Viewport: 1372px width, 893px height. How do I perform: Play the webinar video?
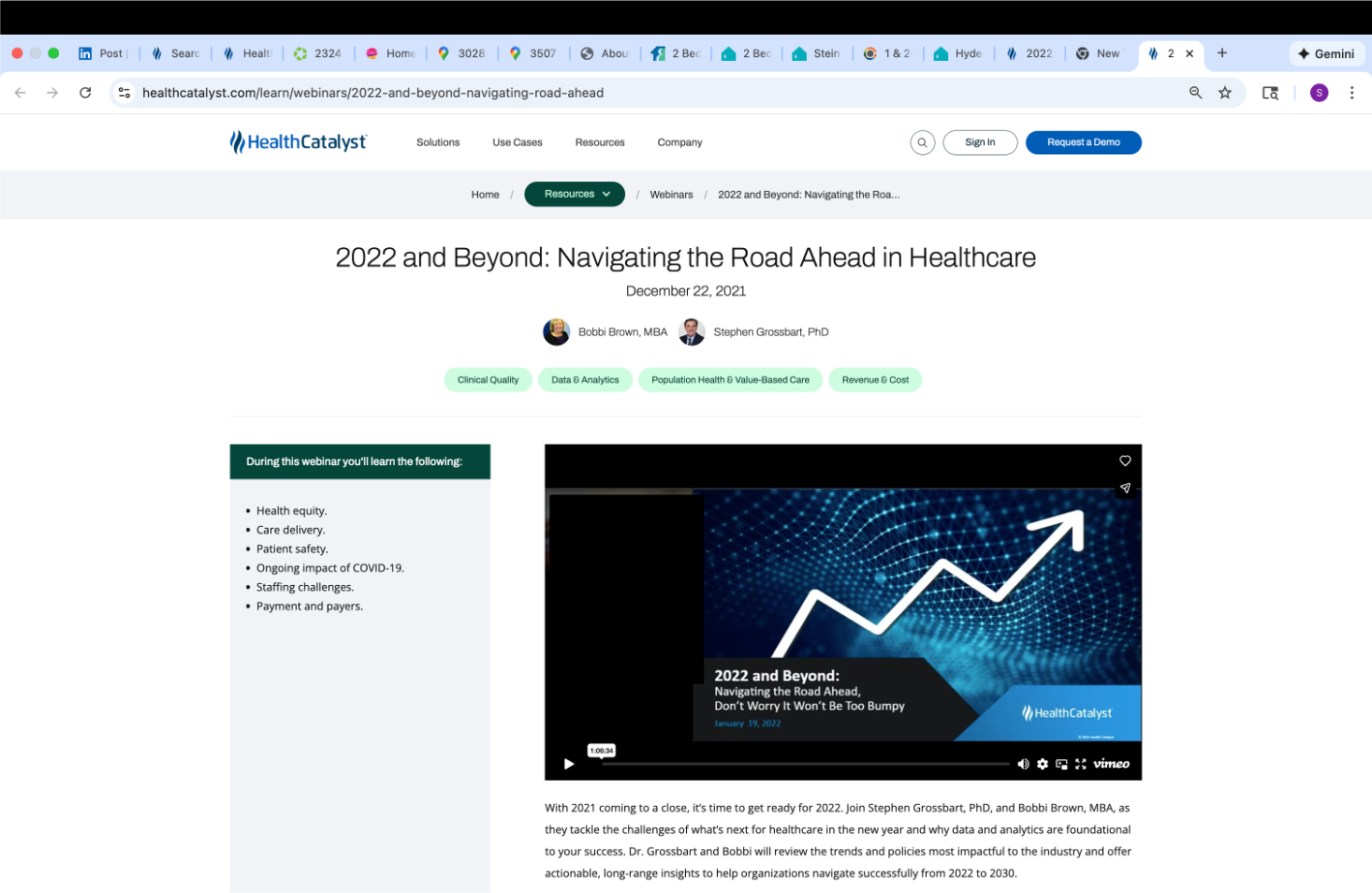568,764
